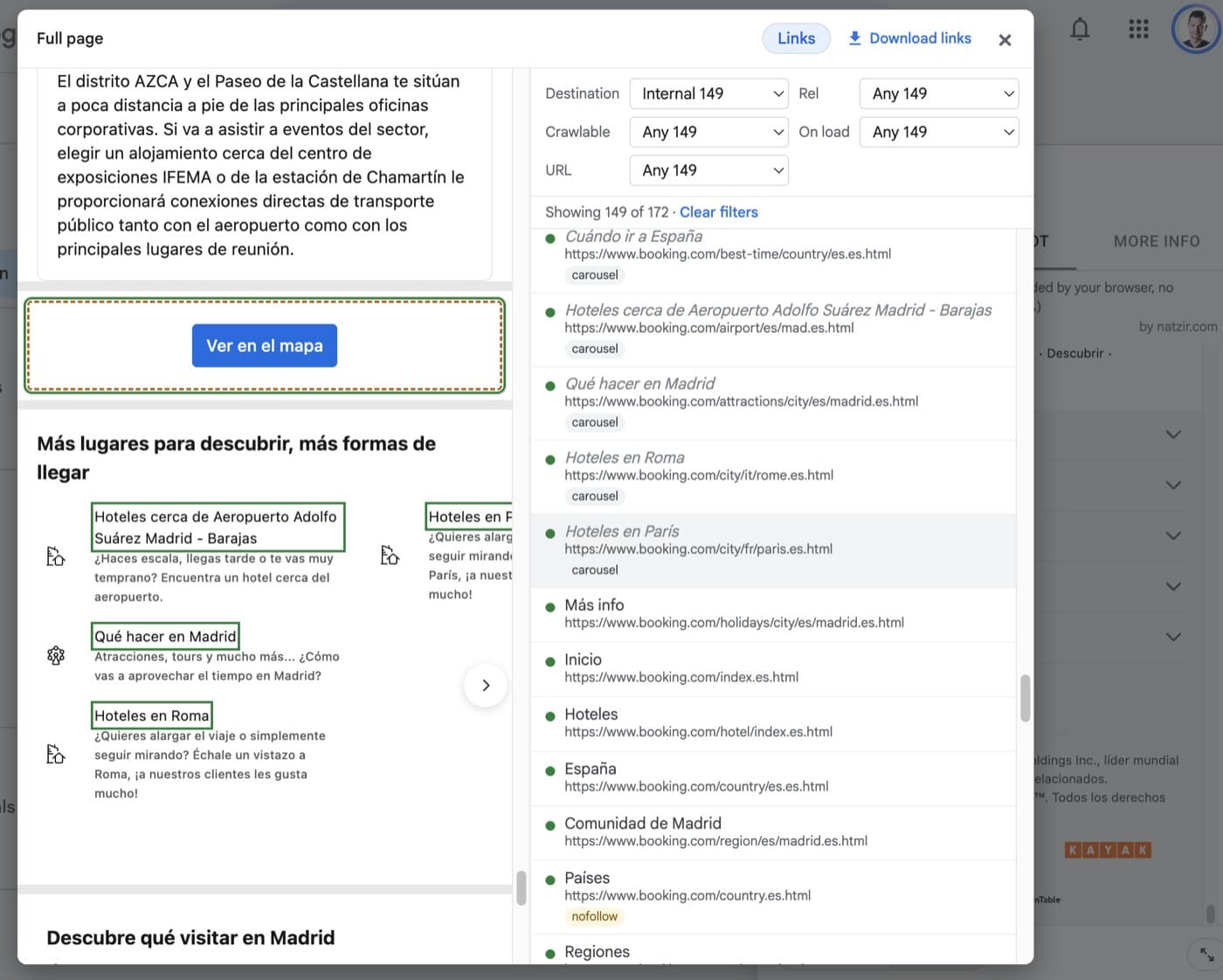Open the Destination dropdown Internal 149
This screenshot has height=980, width=1223.
pos(709,93)
